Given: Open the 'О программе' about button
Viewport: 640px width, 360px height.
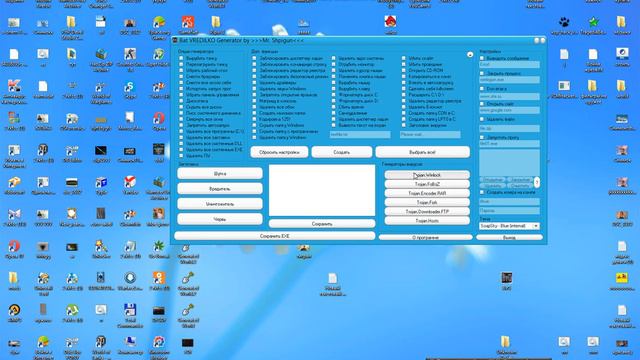Looking at the screenshot, I should click(426, 237).
